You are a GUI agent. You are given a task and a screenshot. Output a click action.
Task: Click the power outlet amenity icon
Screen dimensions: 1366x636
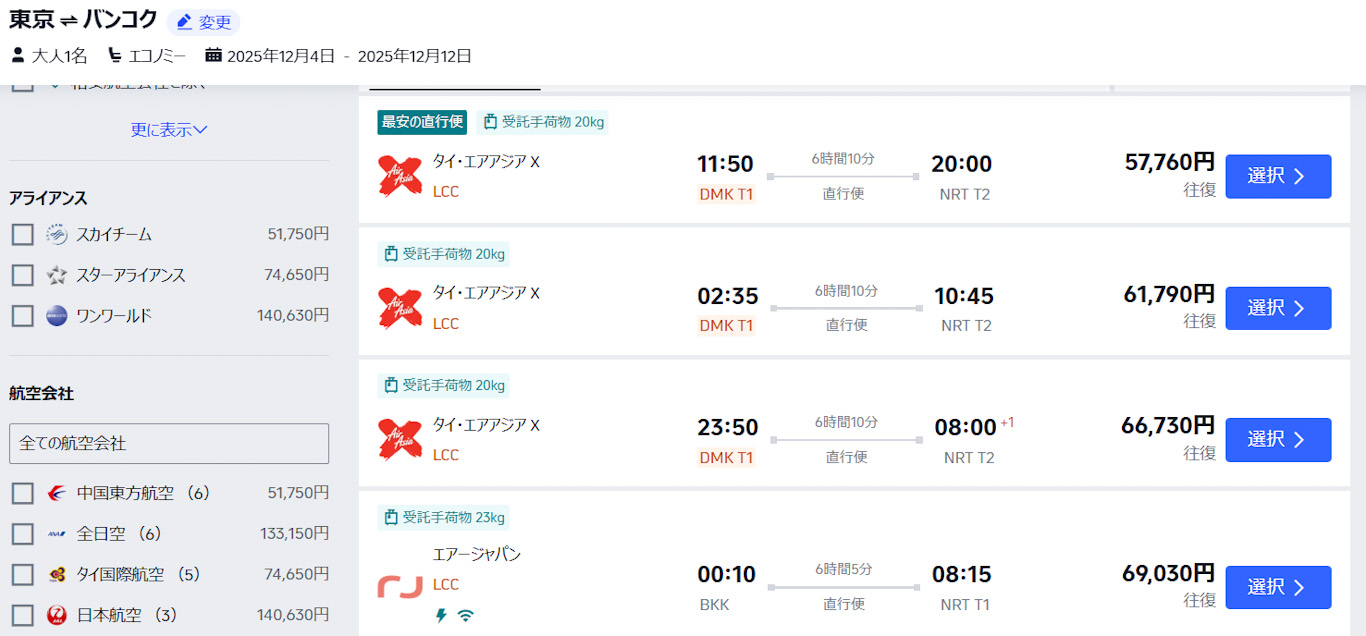click(x=441, y=615)
